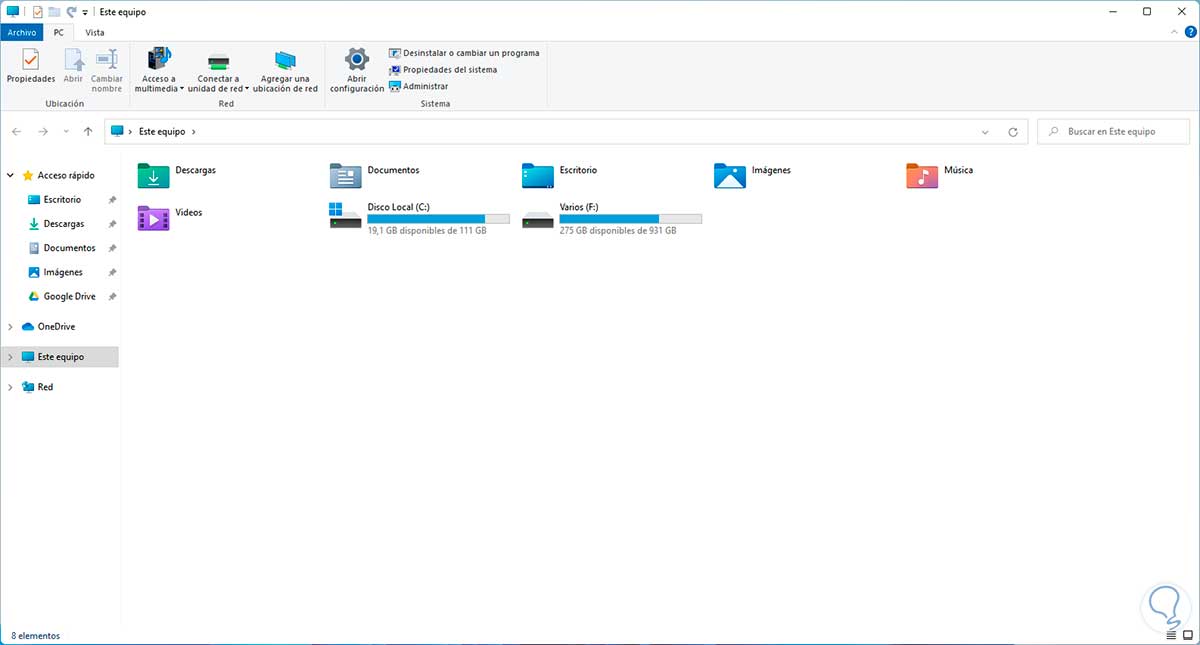Switch to details view in status bar
Viewport: 1200px width, 645px height.
coord(1172,635)
